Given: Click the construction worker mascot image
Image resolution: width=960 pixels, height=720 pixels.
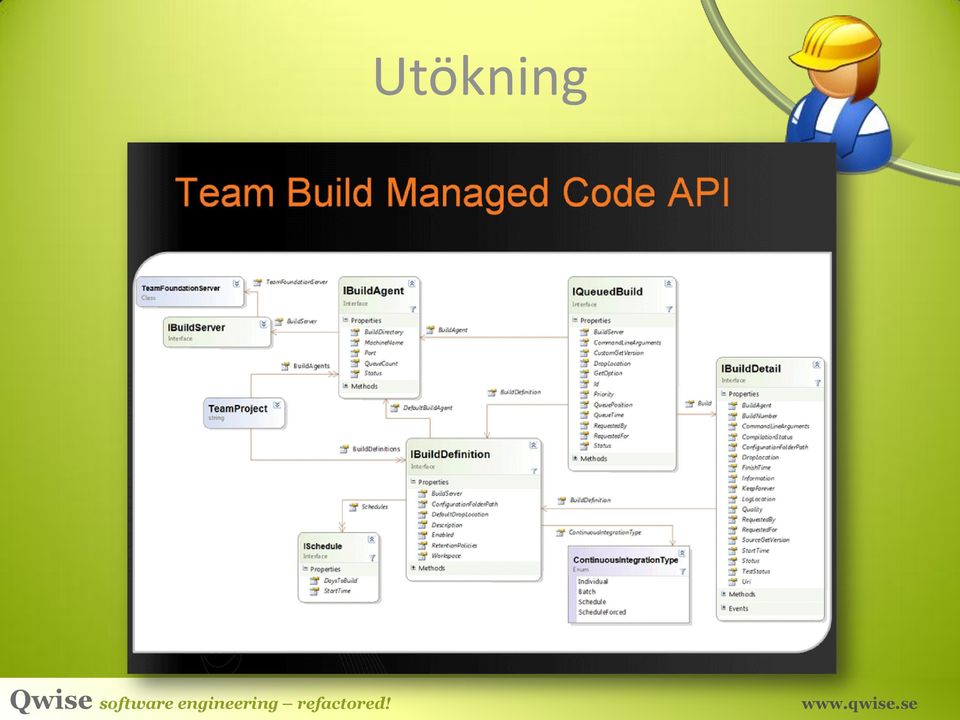Looking at the screenshot, I should tap(839, 92).
